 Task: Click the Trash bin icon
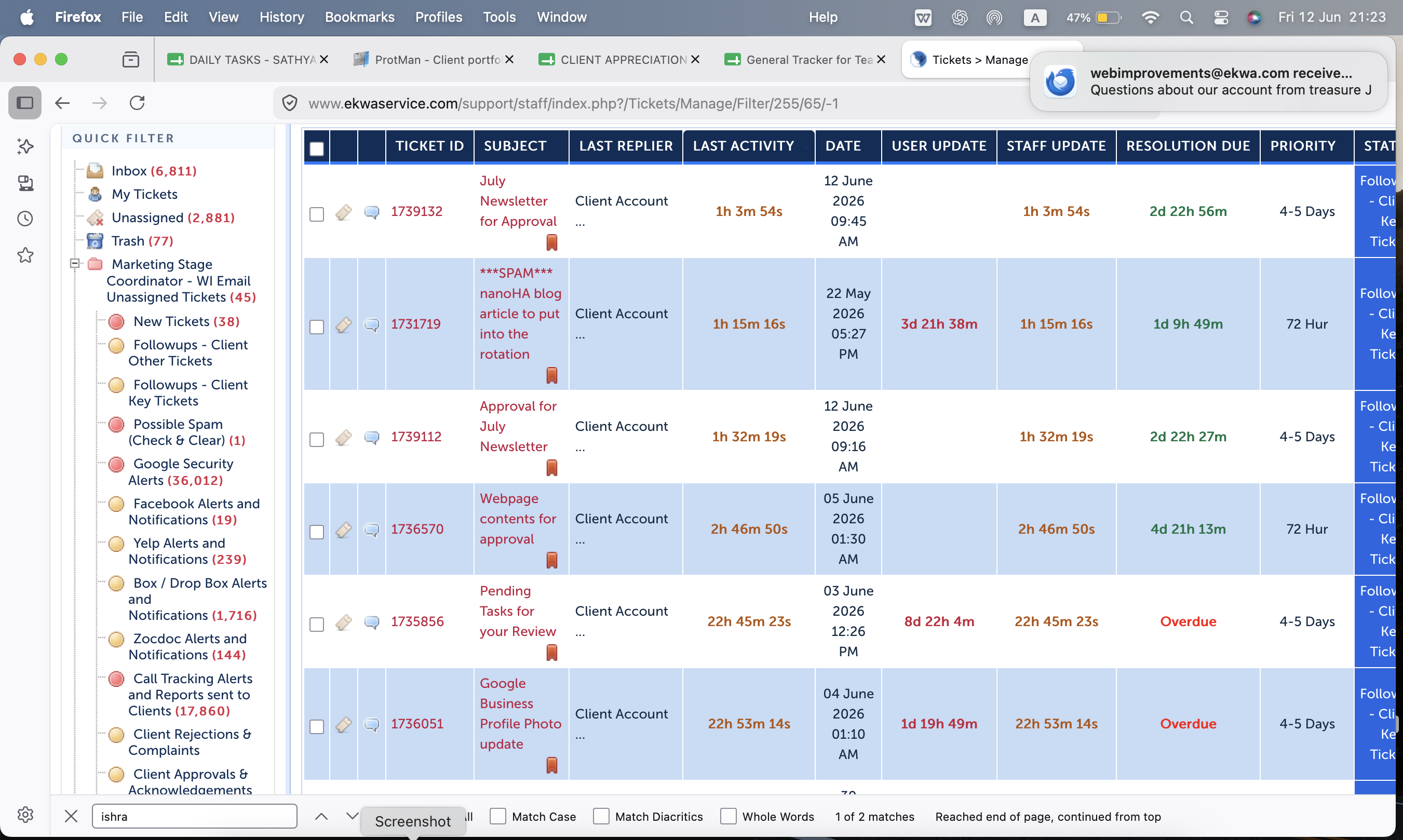(x=95, y=240)
